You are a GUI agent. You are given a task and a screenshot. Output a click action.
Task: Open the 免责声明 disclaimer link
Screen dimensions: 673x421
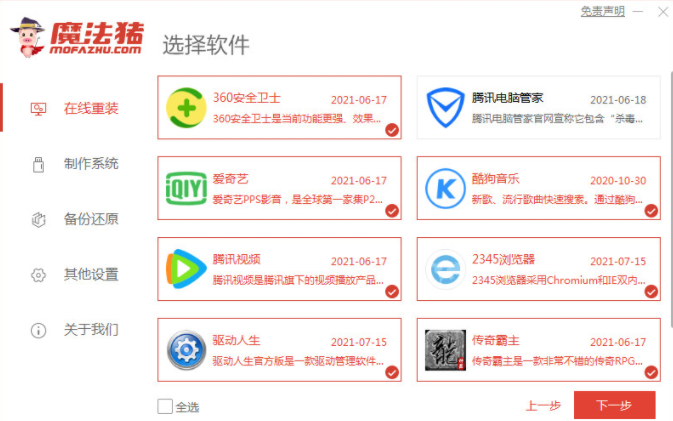point(603,12)
